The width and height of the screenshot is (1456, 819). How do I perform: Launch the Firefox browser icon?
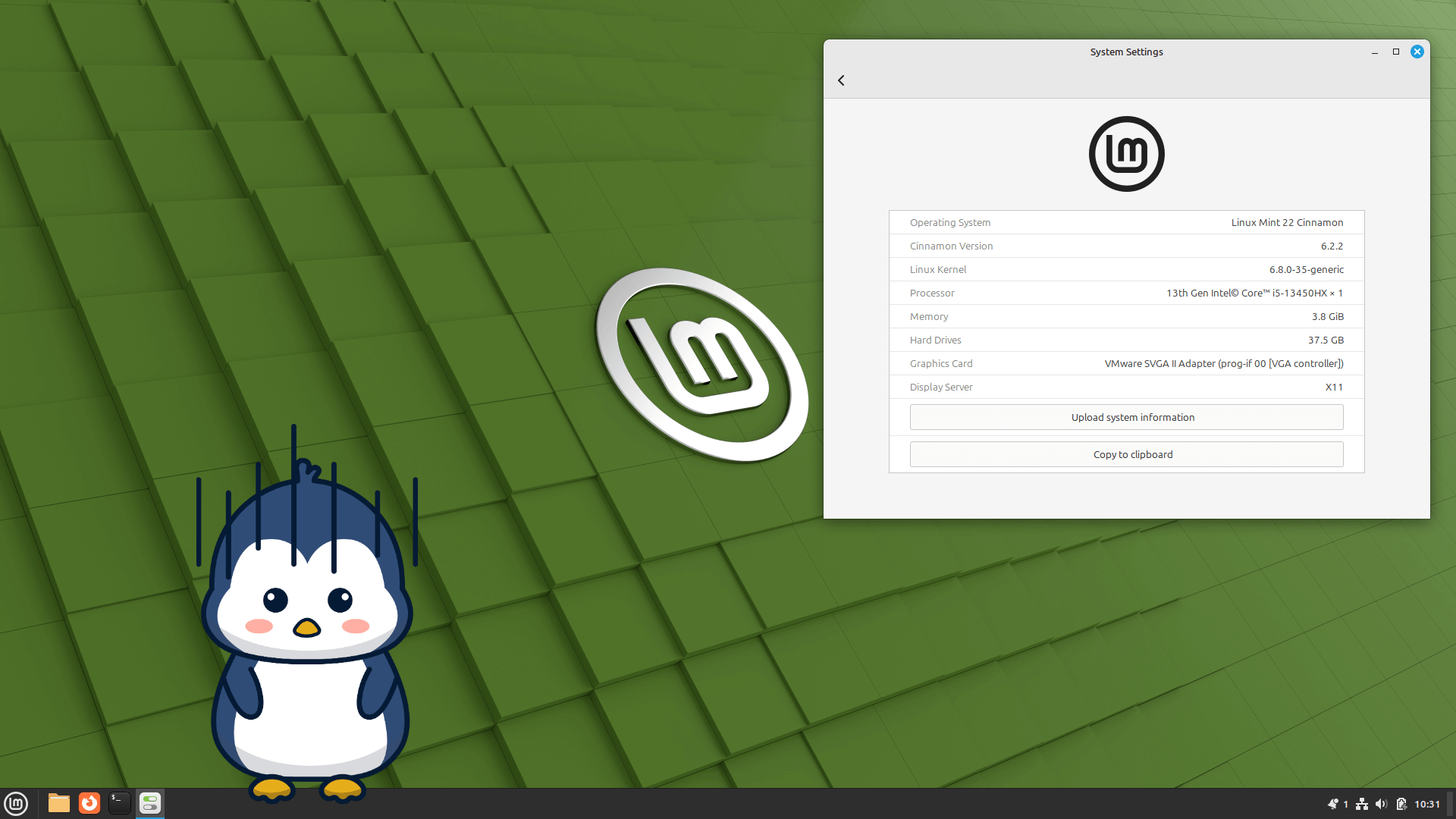tap(89, 802)
